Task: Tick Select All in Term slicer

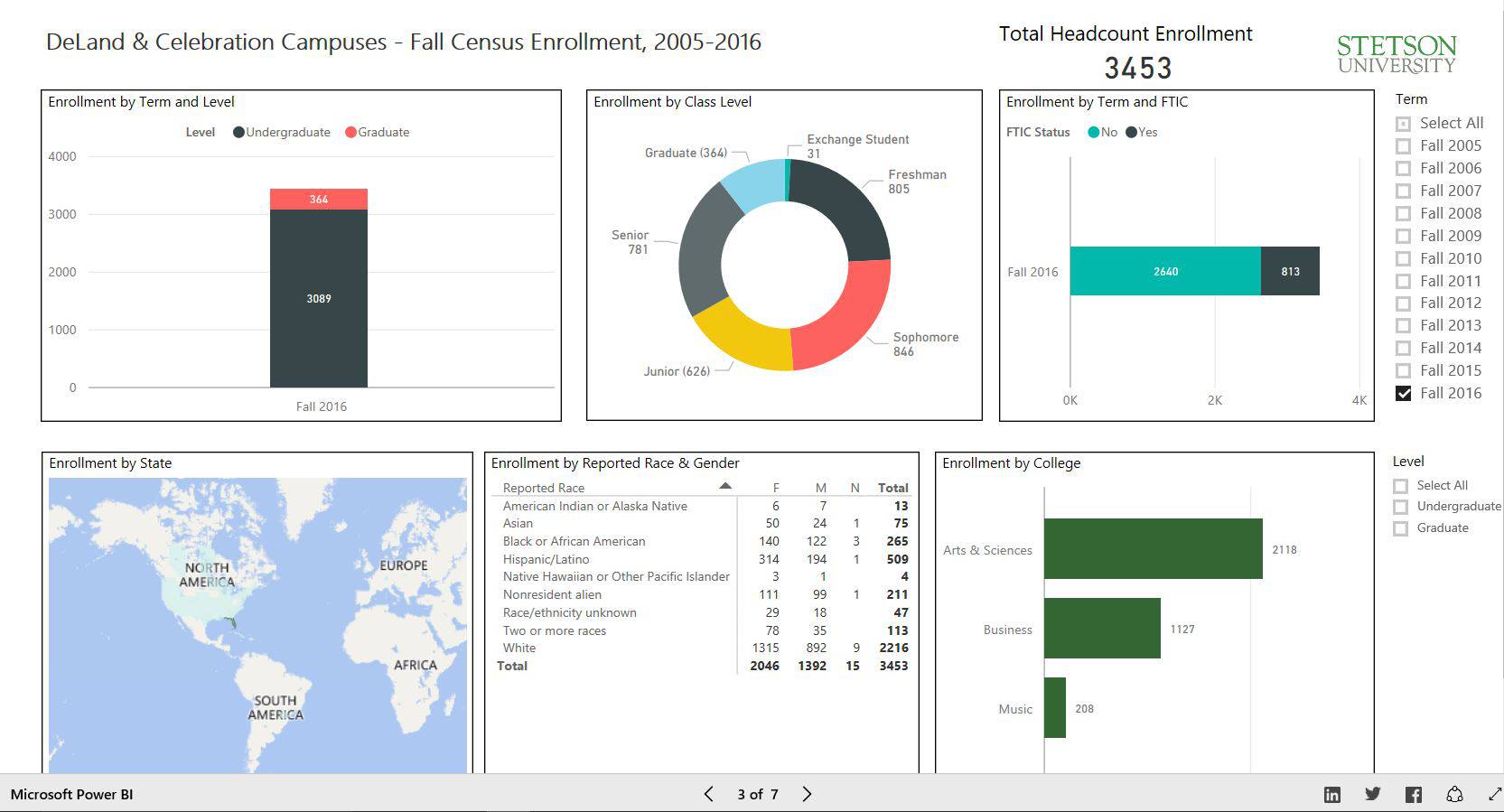Action: [1403, 124]
